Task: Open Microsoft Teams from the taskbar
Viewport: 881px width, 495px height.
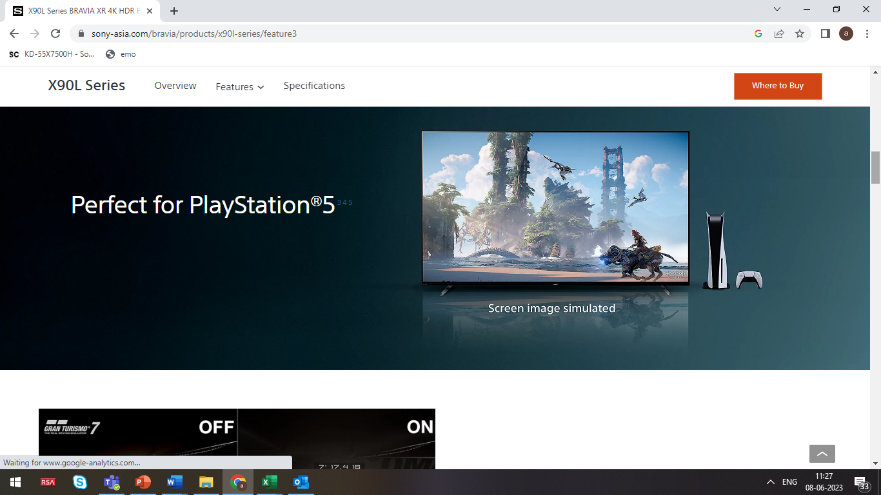Action: pos(111,482)
